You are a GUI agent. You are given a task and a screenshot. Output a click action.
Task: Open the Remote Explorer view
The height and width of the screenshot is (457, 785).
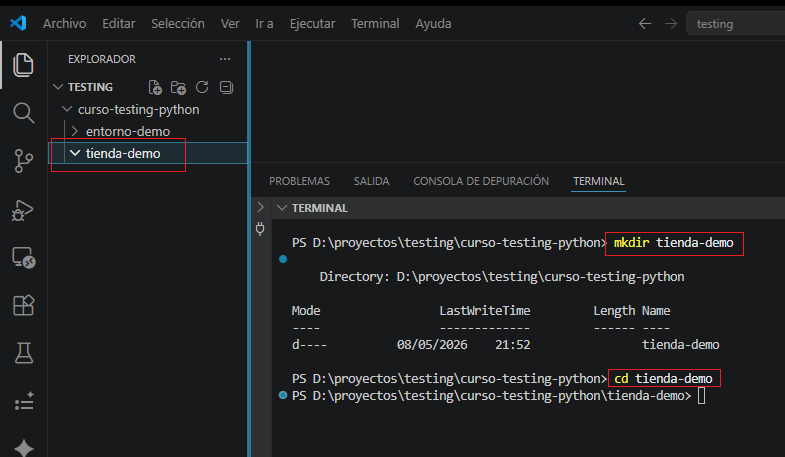point(24,258)
